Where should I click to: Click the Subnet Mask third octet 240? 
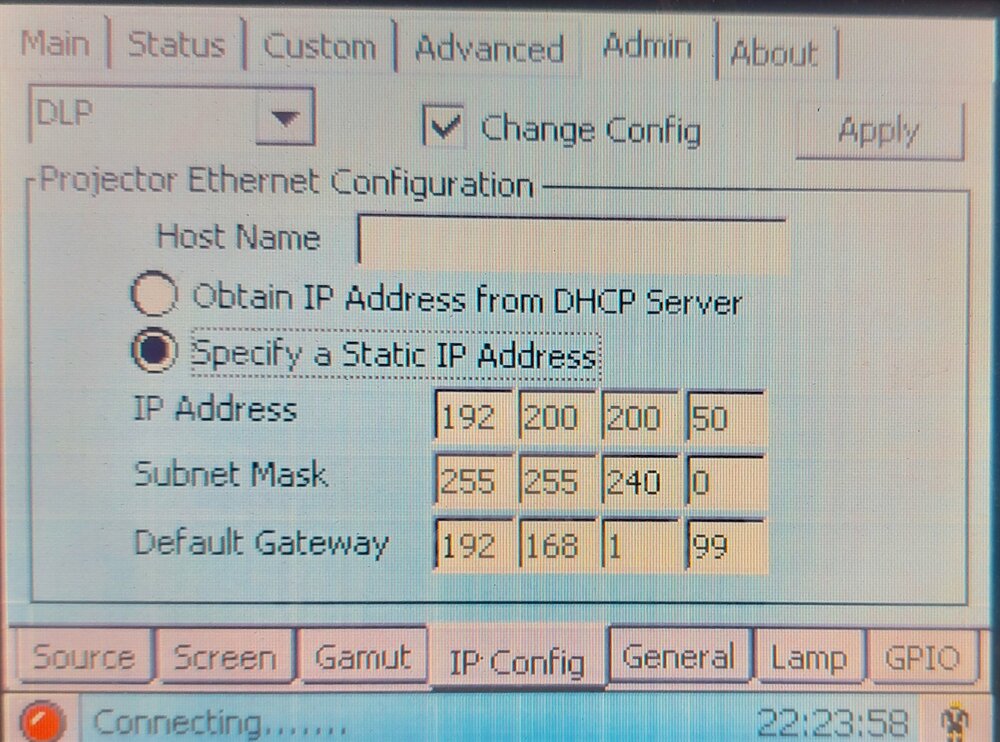640,480
